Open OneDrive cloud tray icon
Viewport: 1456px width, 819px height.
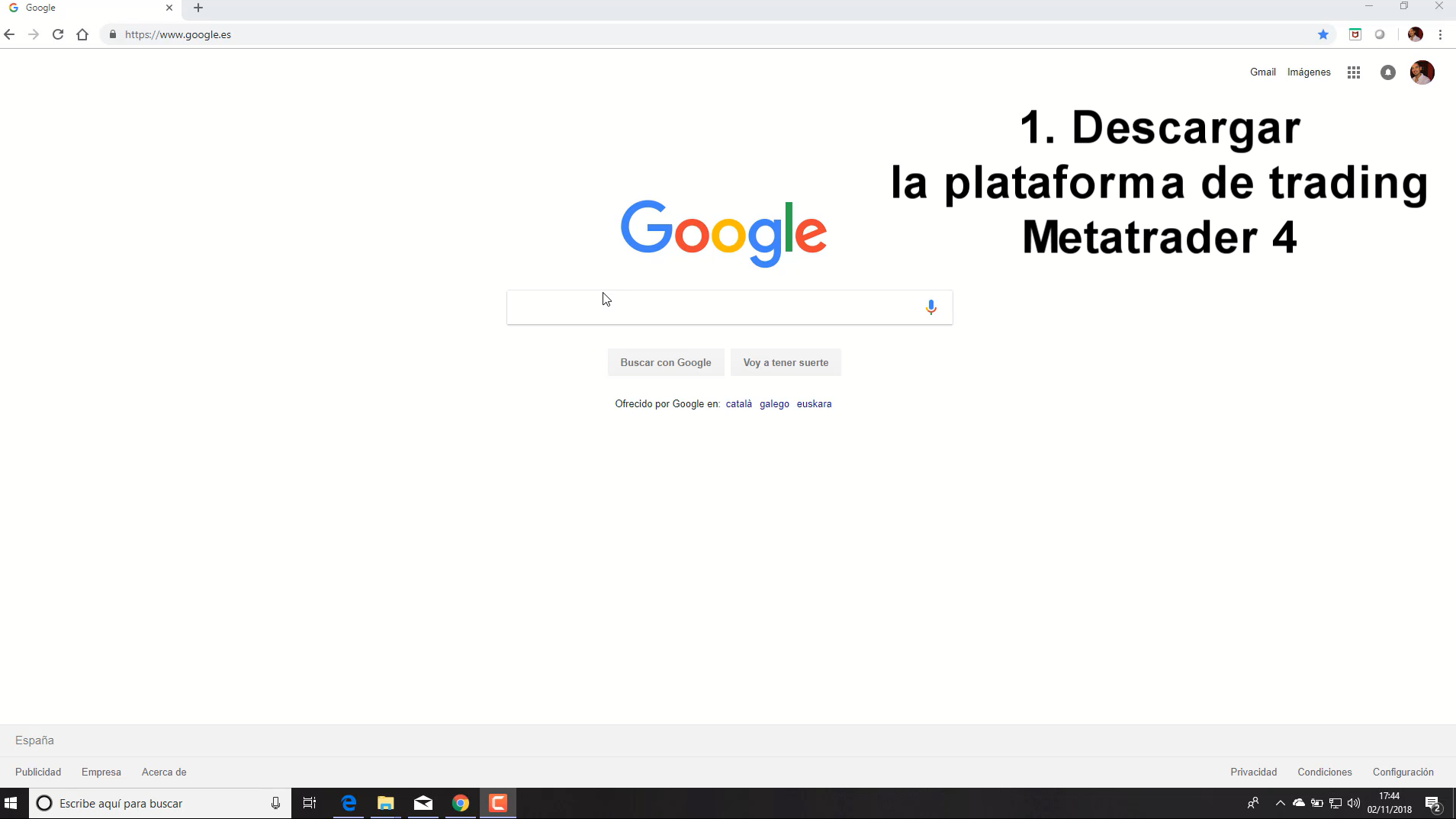pos(1299,803)
